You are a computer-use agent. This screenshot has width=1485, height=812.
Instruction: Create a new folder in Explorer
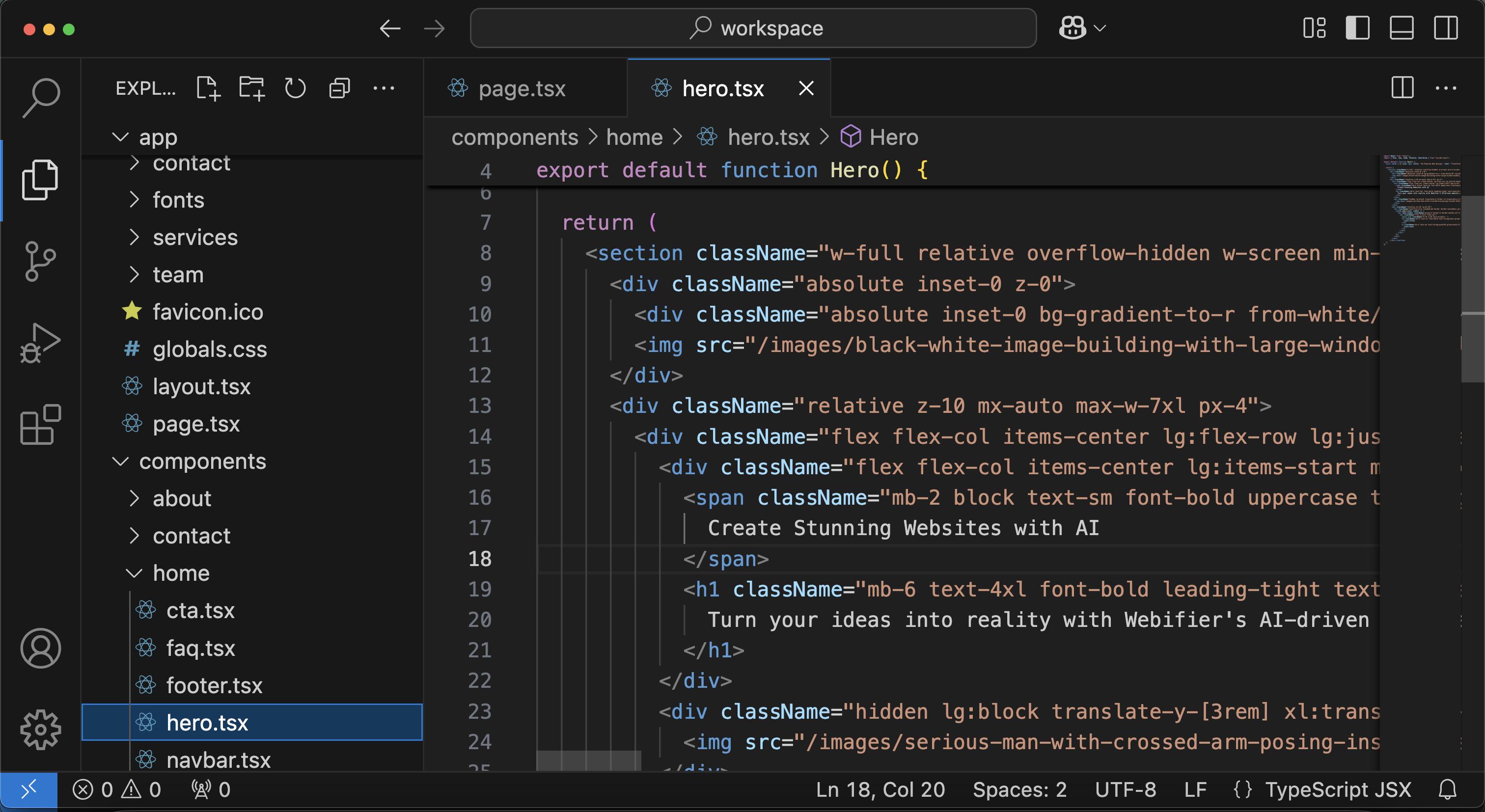pyautogui.click(x=252, y=89)
